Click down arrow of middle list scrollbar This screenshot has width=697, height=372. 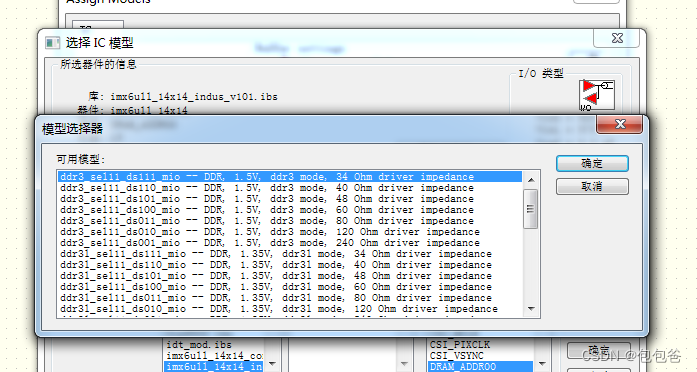404,364
